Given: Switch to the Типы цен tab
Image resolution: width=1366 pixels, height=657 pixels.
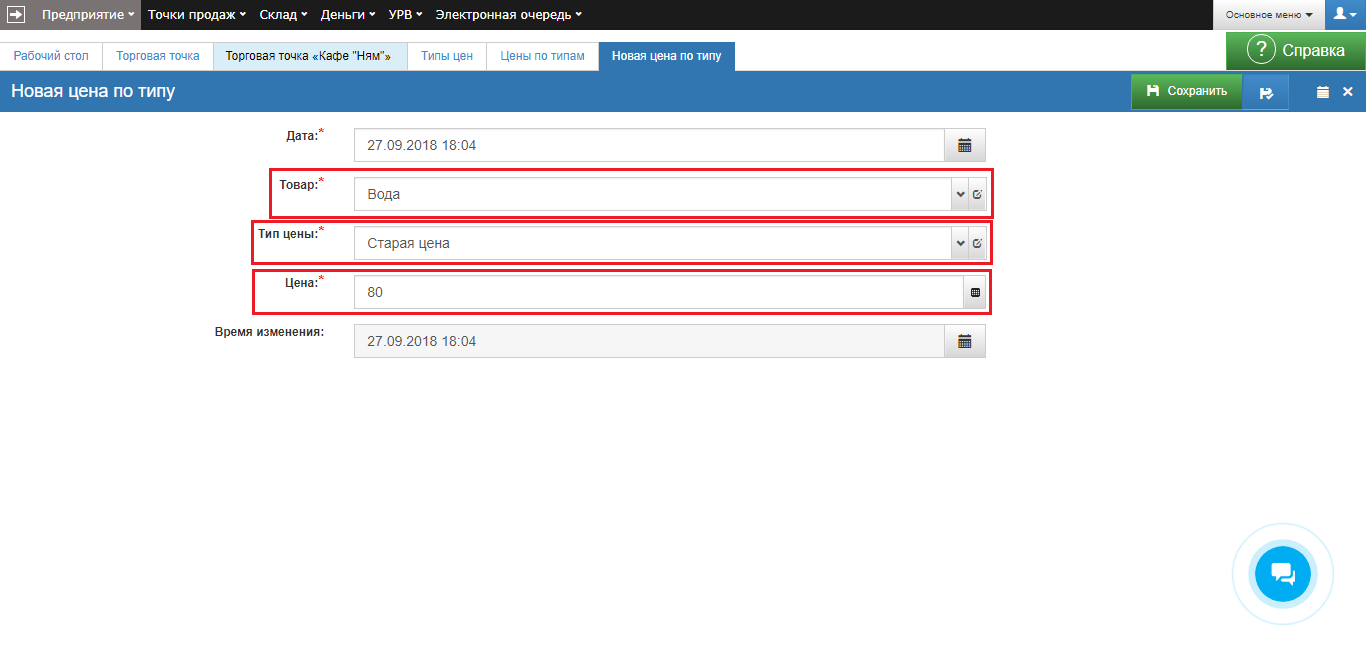Looking at the screenshot, I should 447,56.
